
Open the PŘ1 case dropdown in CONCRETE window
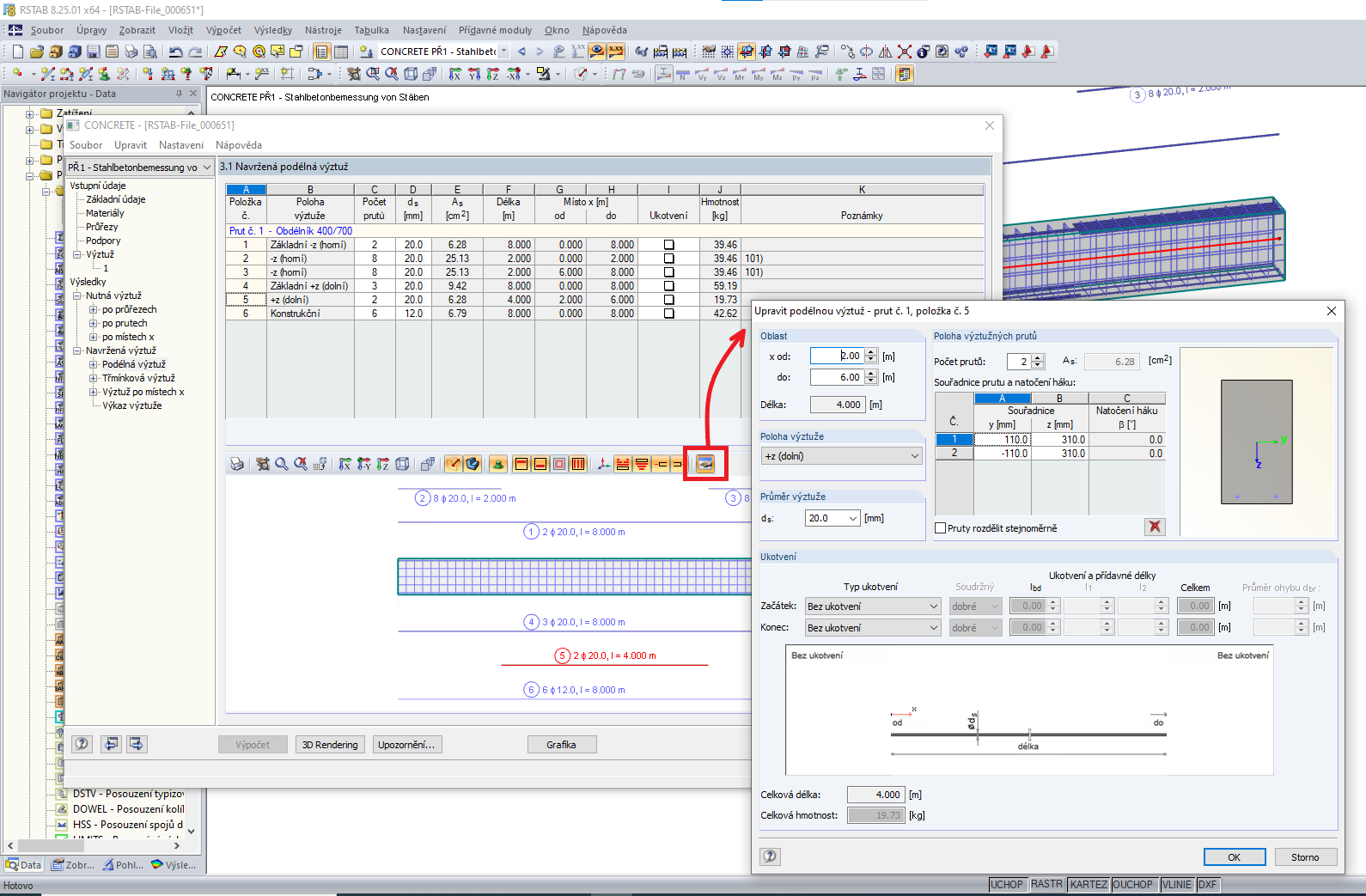pyautogui.click(x=140, y=168)
